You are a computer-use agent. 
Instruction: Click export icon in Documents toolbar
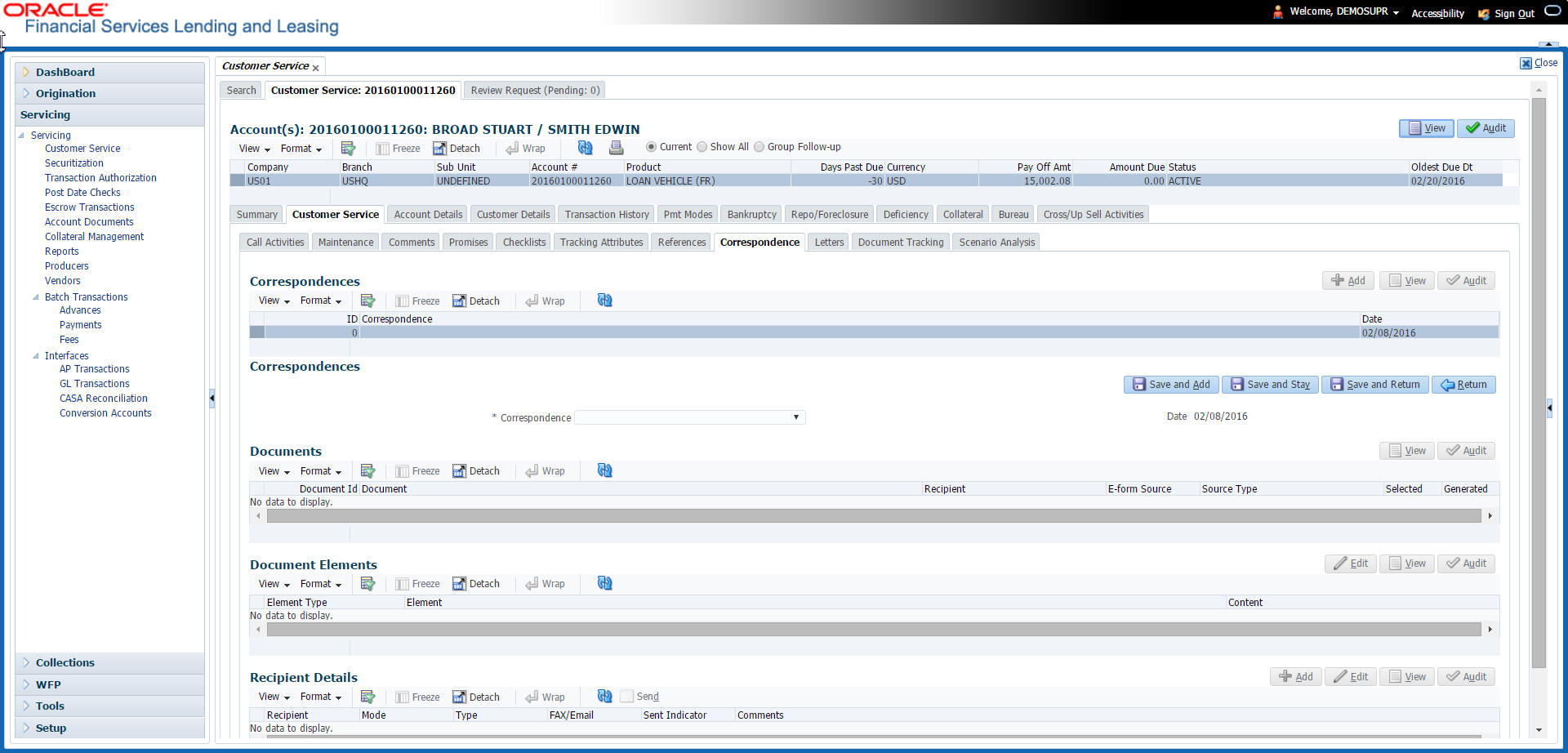click(x=367, y=470)
